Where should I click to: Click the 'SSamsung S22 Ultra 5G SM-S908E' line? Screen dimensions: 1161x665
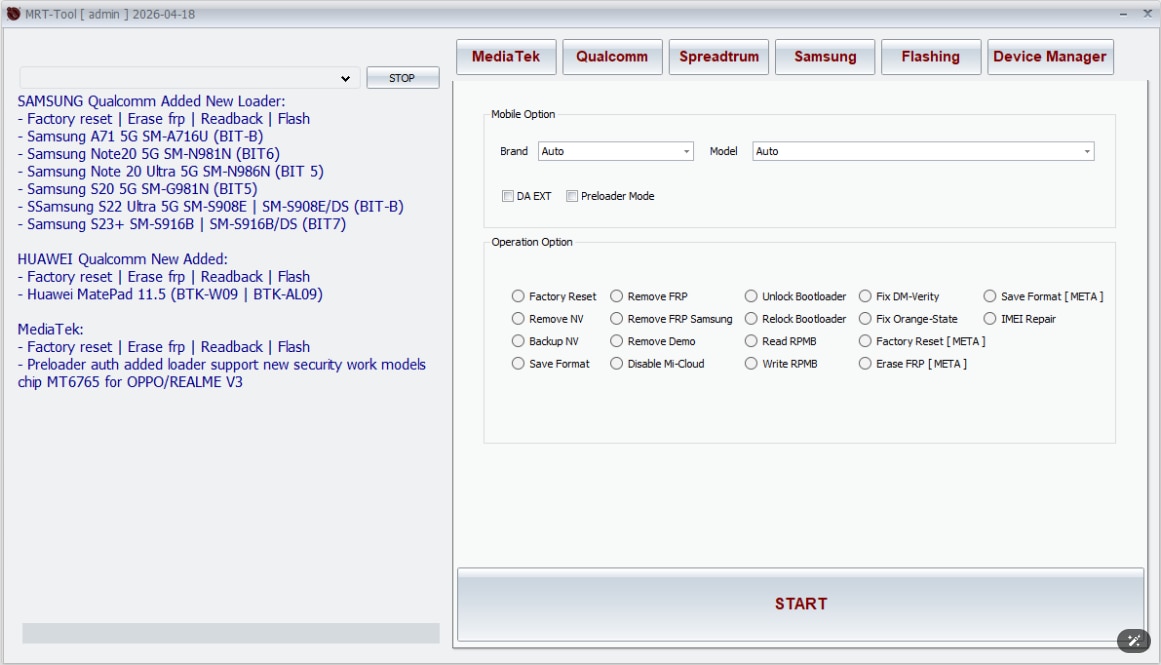[x=211, y=207]
